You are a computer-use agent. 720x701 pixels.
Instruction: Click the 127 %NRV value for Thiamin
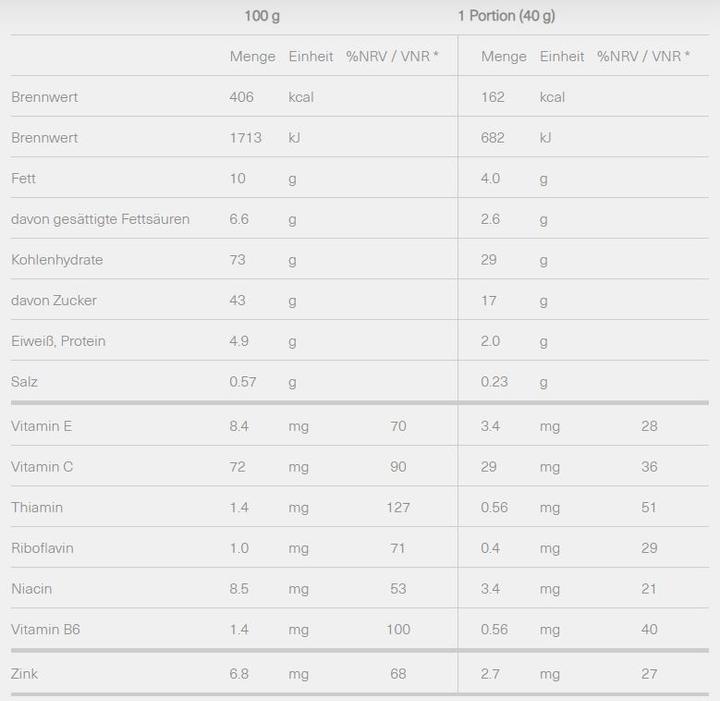398,507
